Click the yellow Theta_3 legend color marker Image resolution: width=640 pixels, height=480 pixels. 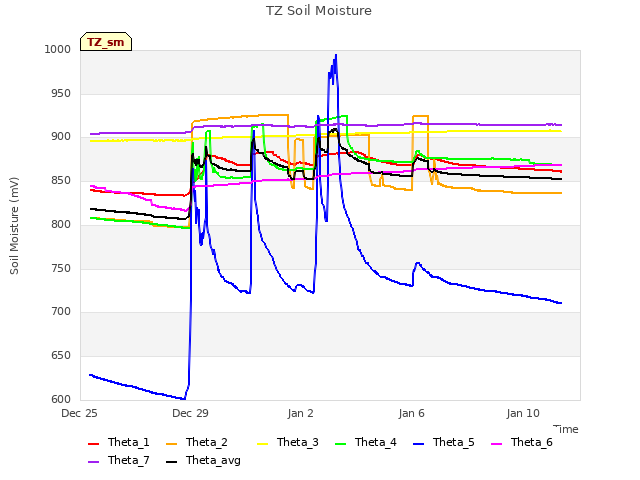coord(262,444)
